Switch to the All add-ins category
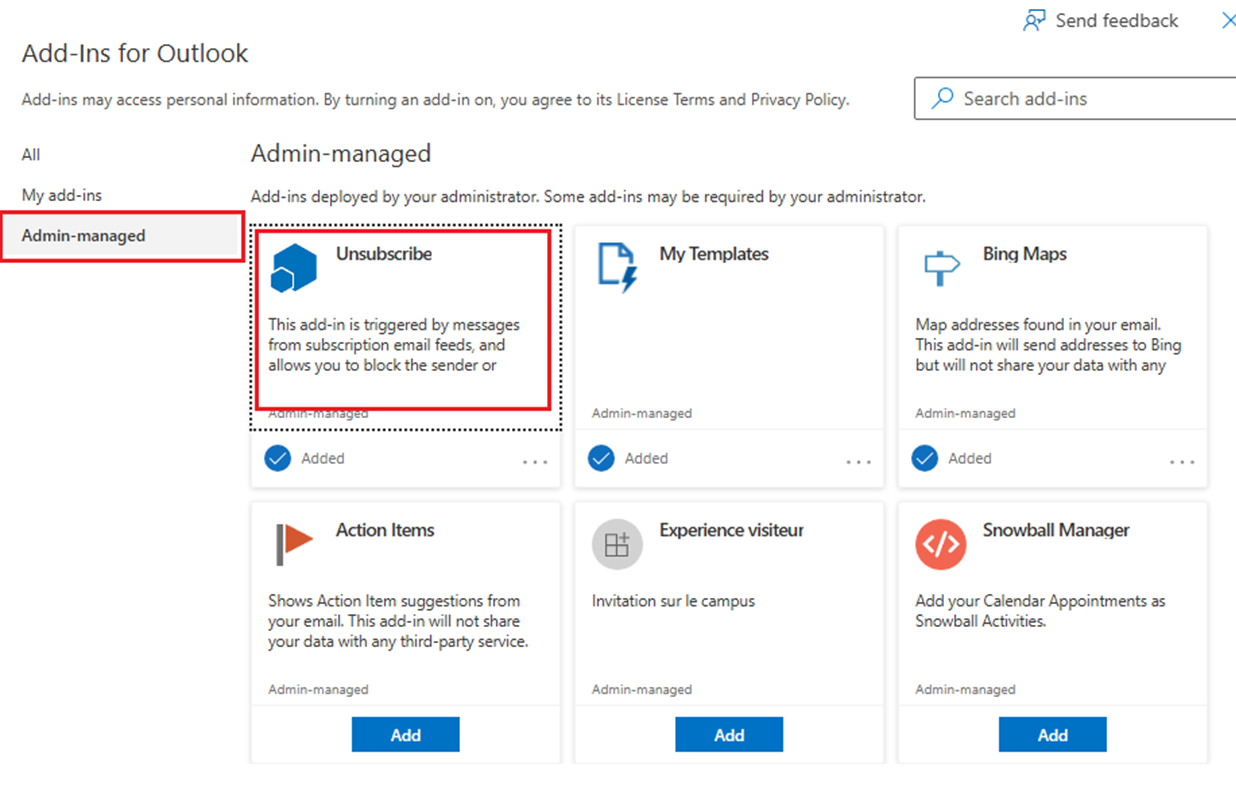1236x789 pixels. pyautogui.click(x=30, y=154)
